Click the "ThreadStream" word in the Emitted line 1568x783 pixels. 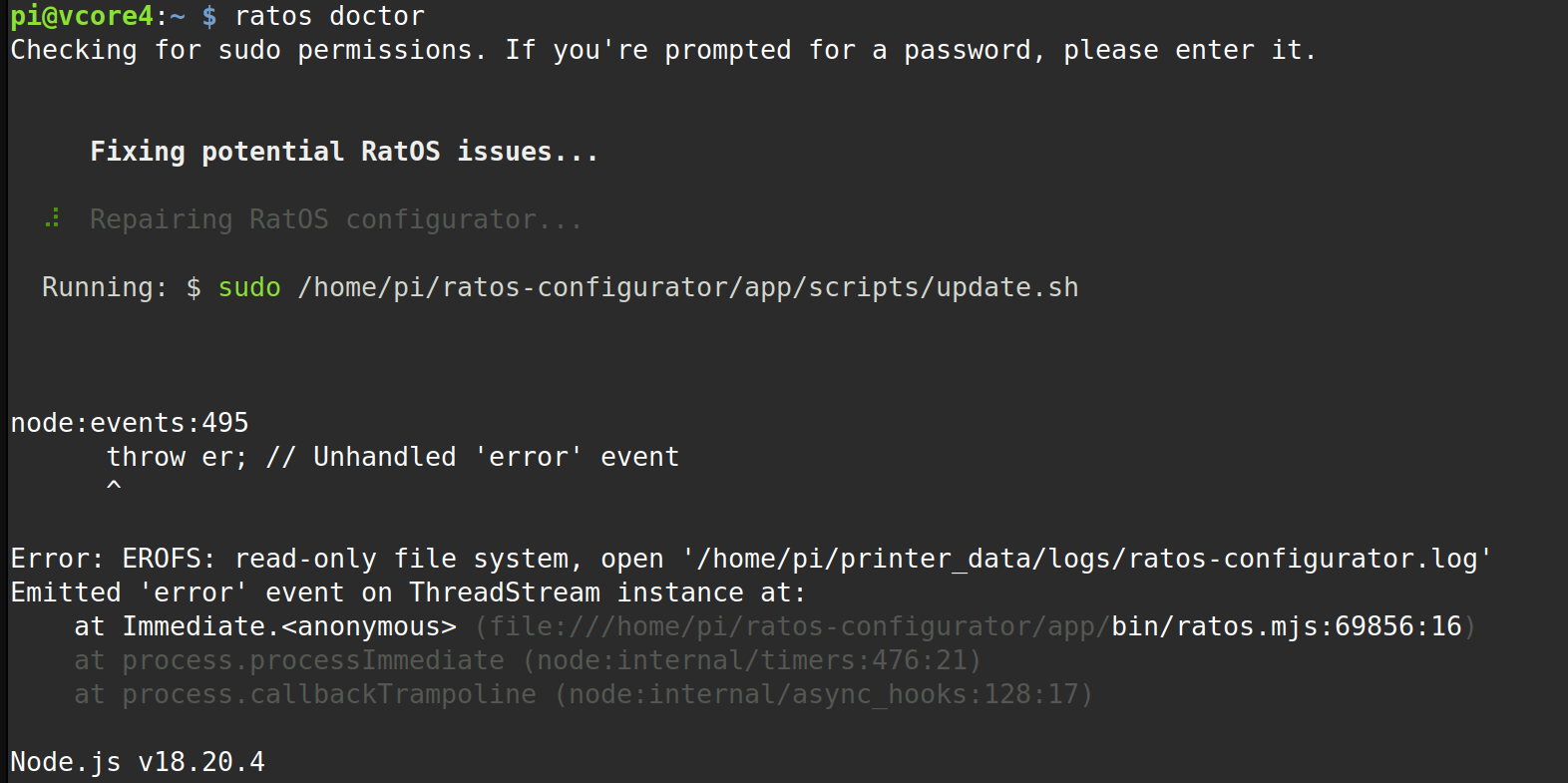505,592
